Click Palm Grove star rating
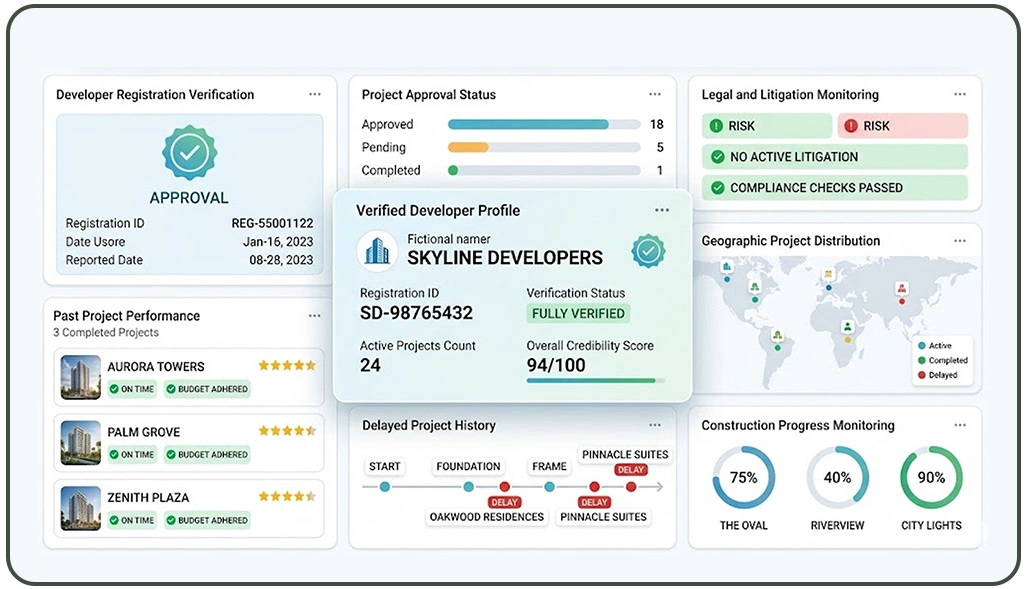Screen dimensions: 1026x589 tap(287, 431)
